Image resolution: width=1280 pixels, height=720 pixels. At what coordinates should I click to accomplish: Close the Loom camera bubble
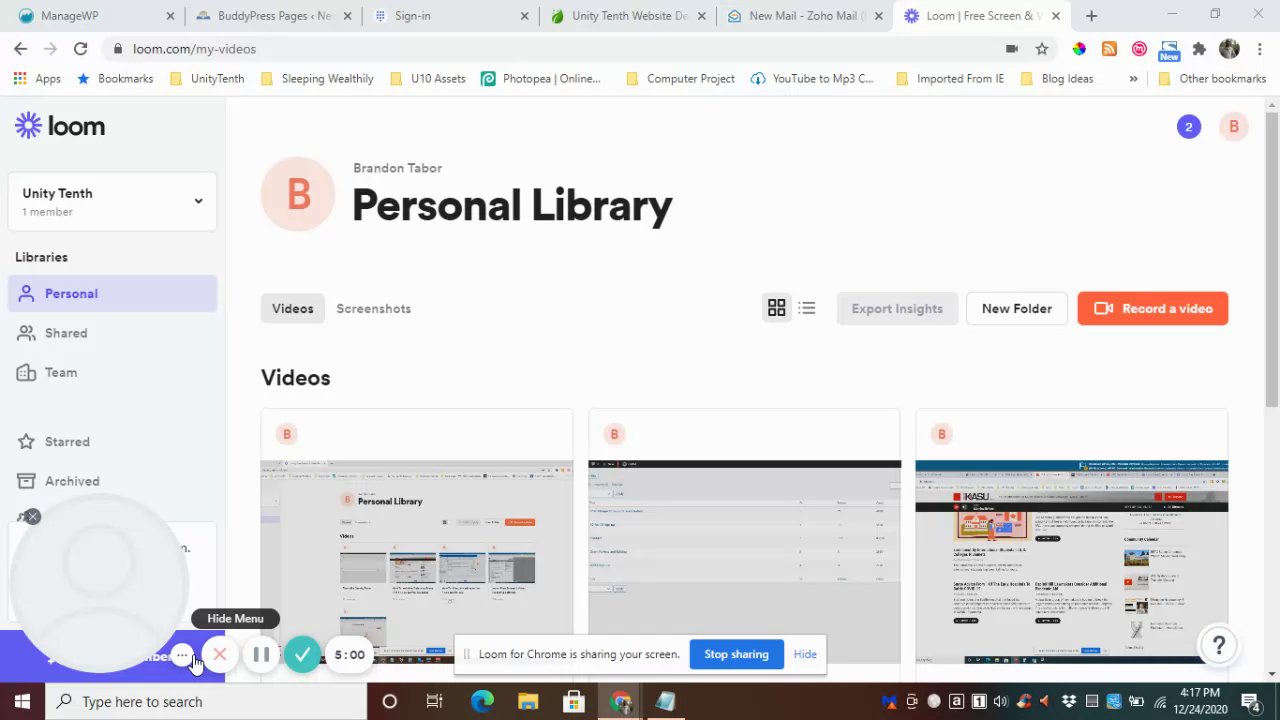tap(32, 517)
